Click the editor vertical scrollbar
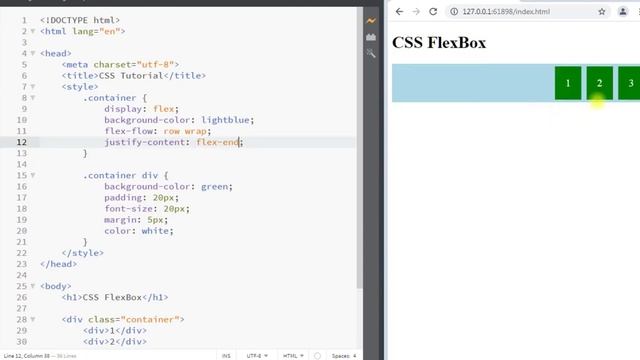Screen dimensions: 640x360 (360, 147)
